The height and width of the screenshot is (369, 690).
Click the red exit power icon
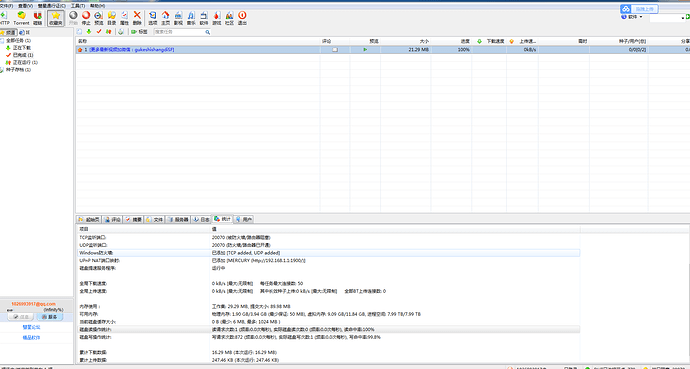click(242, 18)
